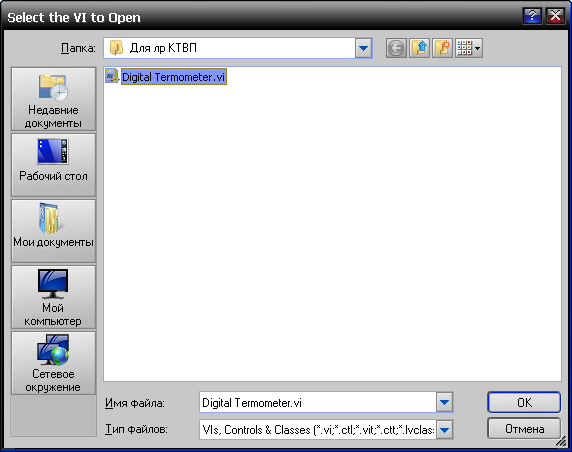
Task: Click folder icon in Папка combo box
Action: pos(116,48)
